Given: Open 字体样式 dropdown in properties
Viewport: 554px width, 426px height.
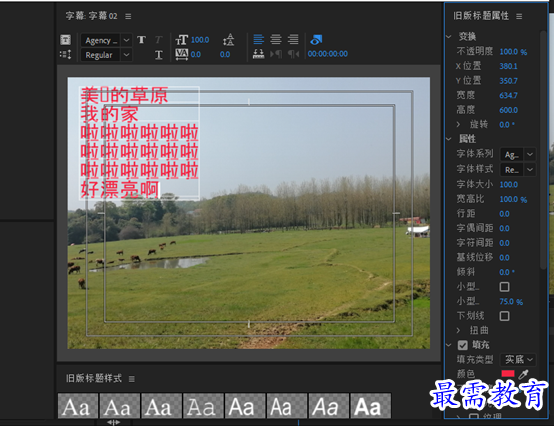Looking at the screenshot, I should pos(518,170).
